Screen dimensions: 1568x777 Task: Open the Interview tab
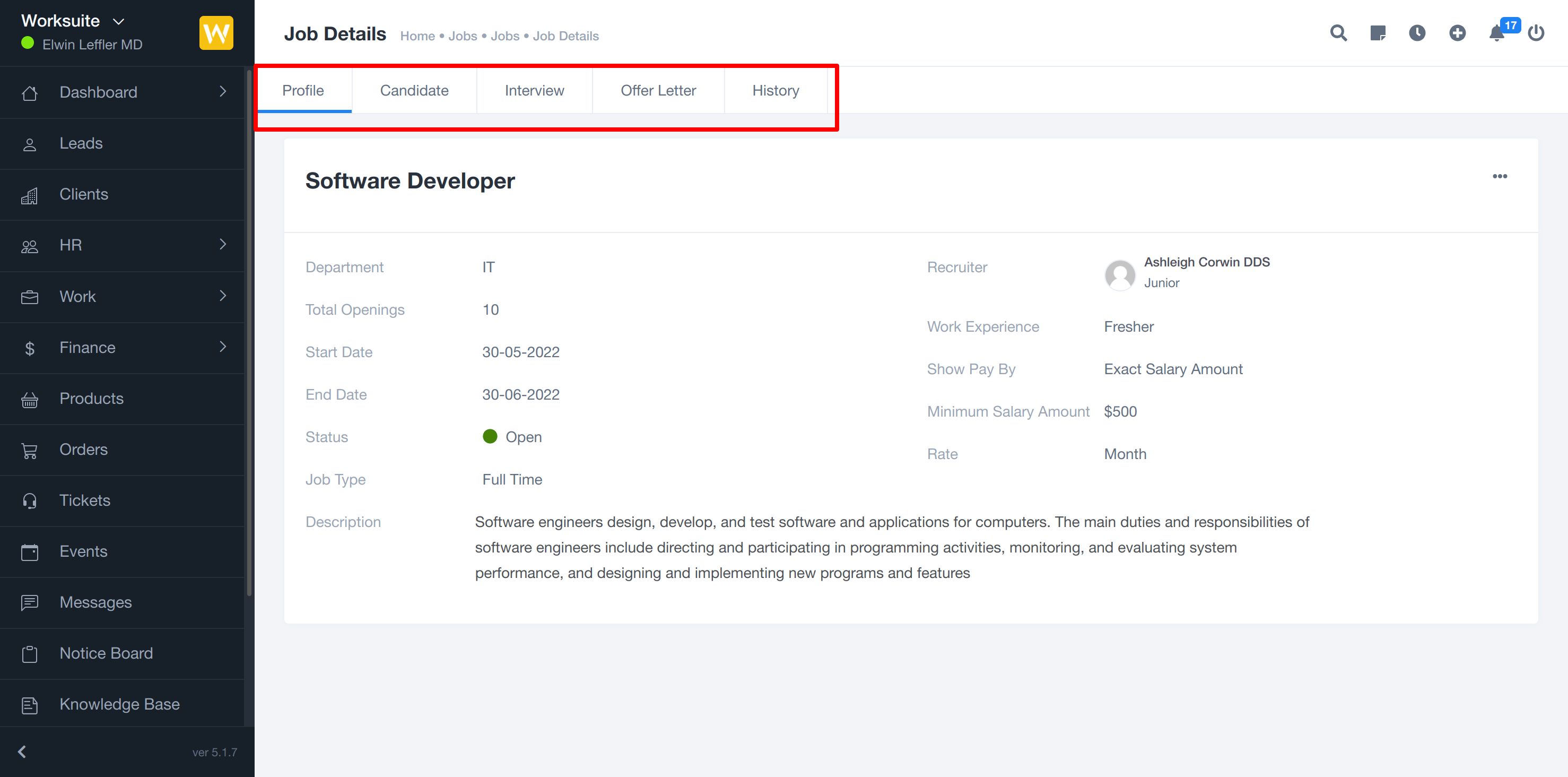pos(534,91)
